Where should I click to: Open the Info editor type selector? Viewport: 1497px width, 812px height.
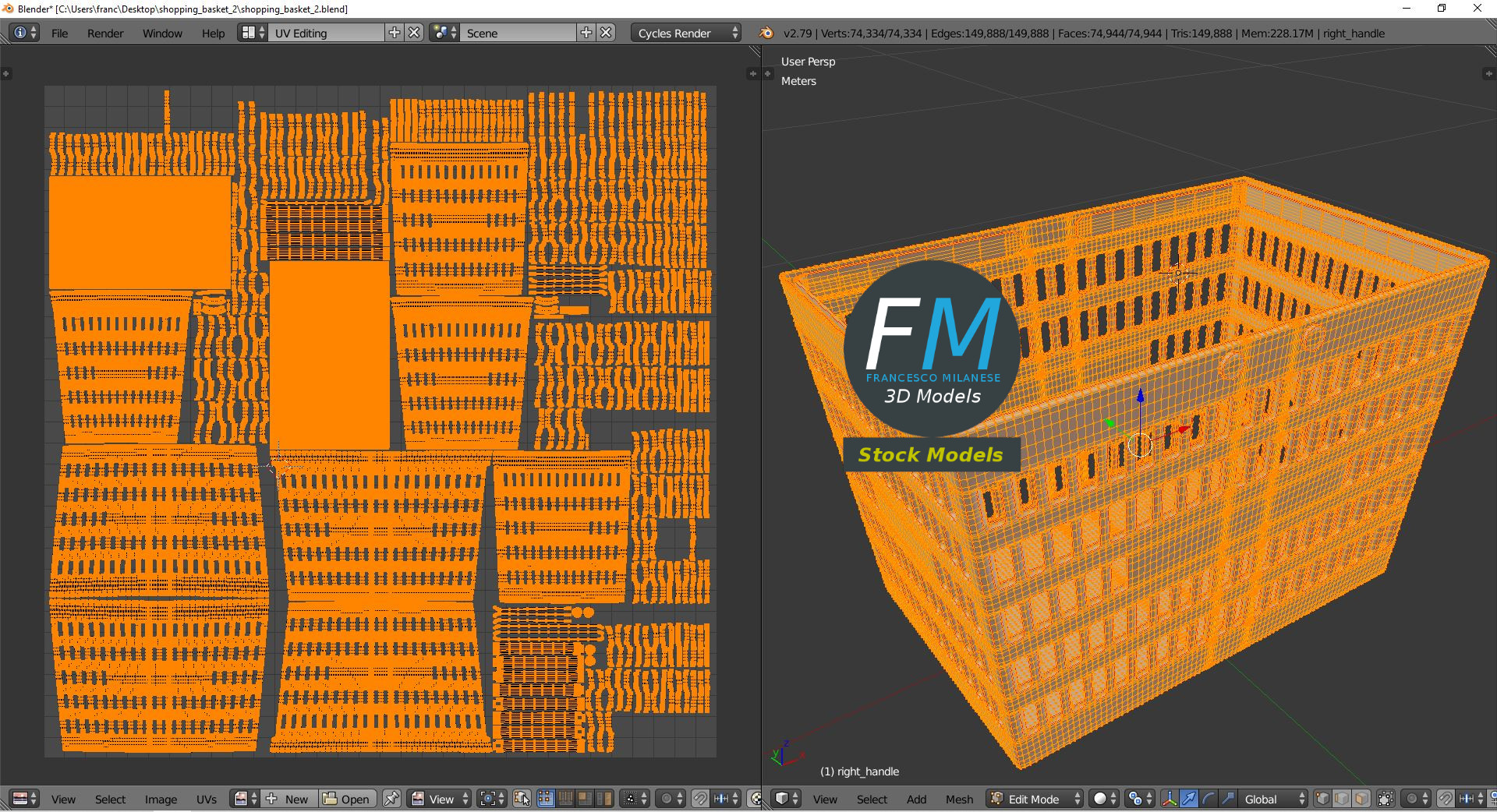pyautogui.click(x=23, y=33)
